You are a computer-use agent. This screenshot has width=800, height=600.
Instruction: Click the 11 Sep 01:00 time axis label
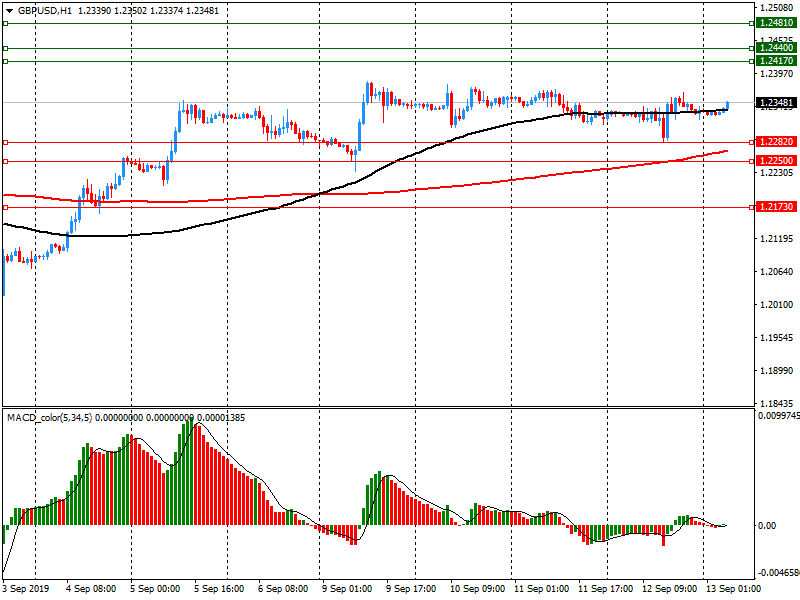pos(541,588)
